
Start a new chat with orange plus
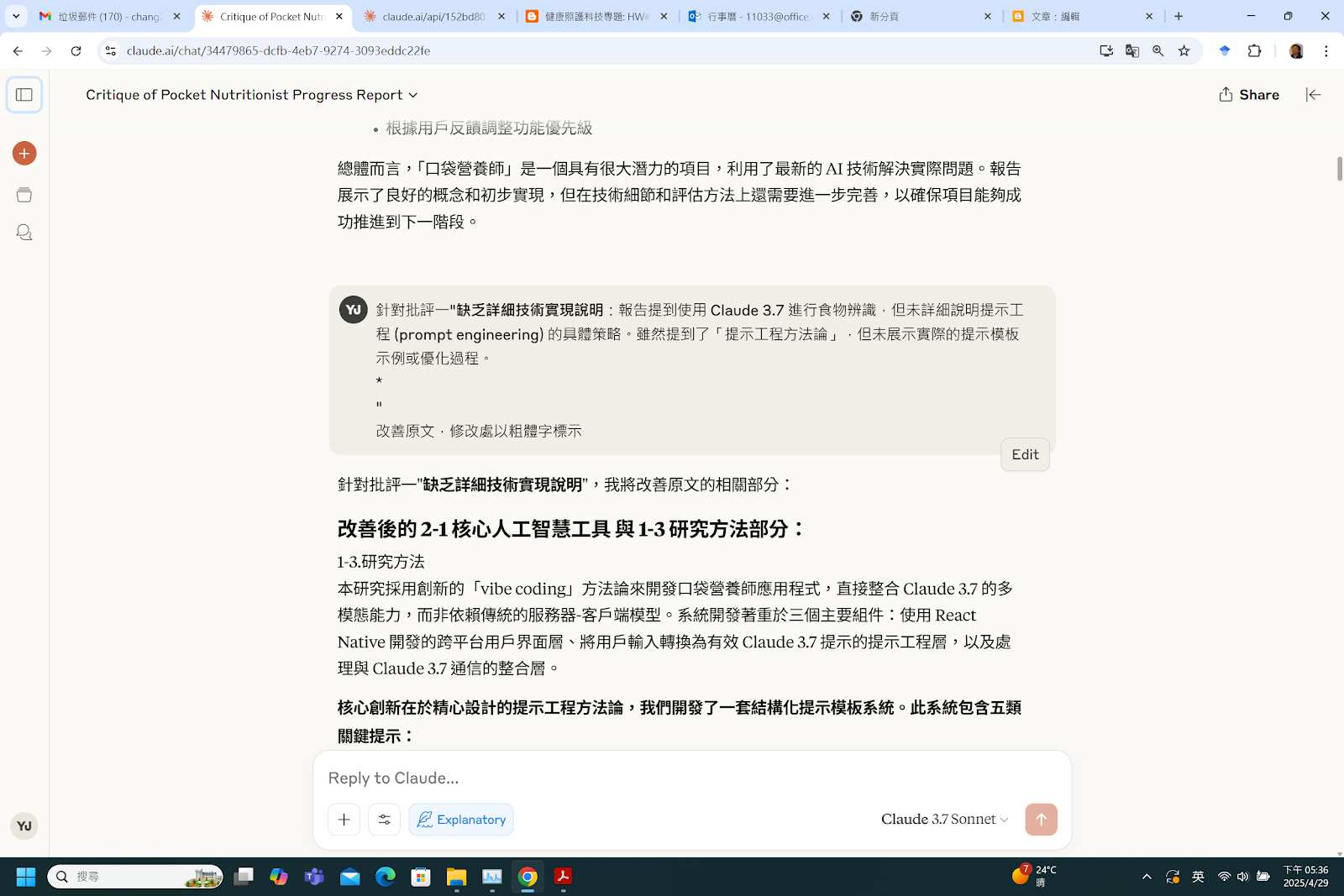tap(24, 154)
